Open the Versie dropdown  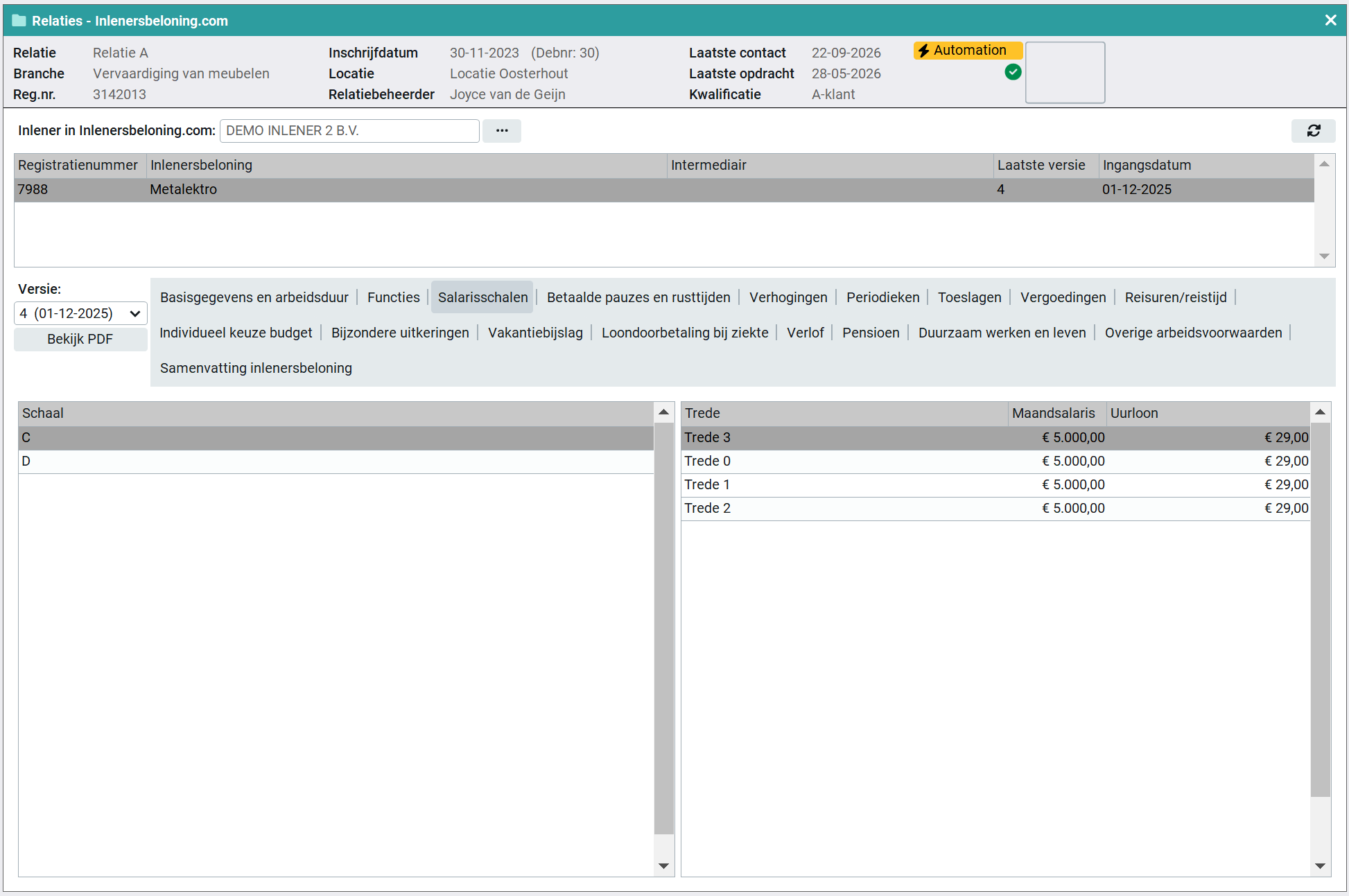80,313
